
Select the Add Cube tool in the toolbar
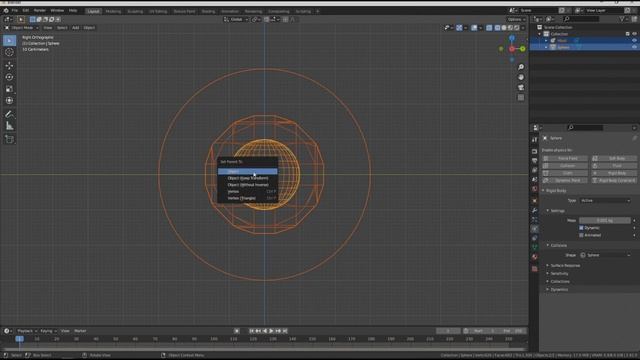[9, 139]
